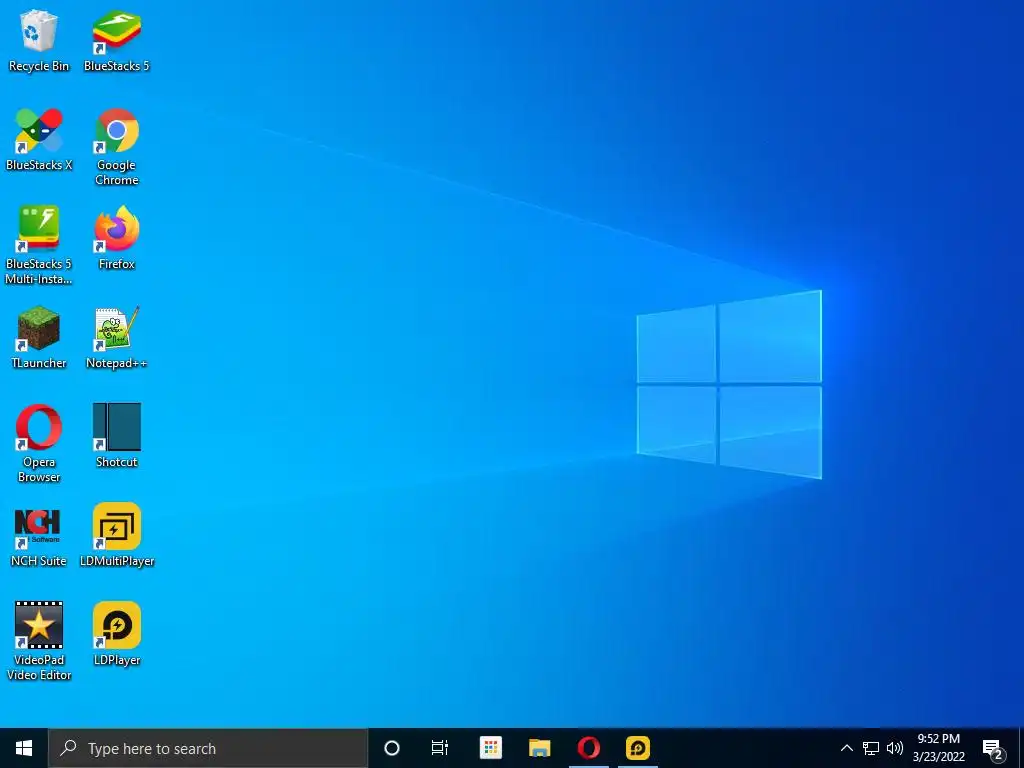Open the clock showing 9:52 PM
The height and width of the screenshot is (768, 1024).
[x=938, y=748]
